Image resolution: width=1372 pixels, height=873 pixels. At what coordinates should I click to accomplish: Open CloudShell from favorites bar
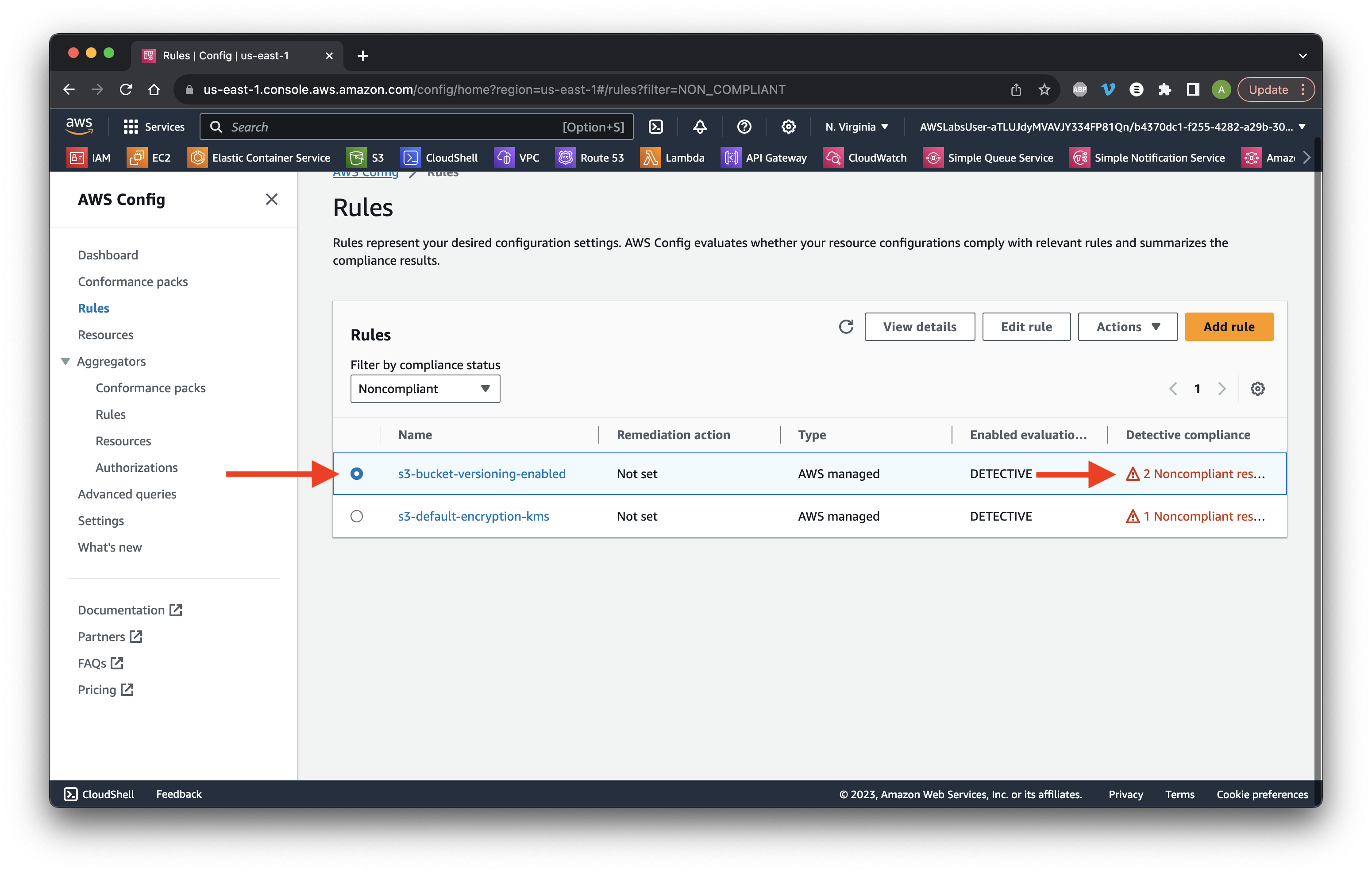[x=439, y=158]
